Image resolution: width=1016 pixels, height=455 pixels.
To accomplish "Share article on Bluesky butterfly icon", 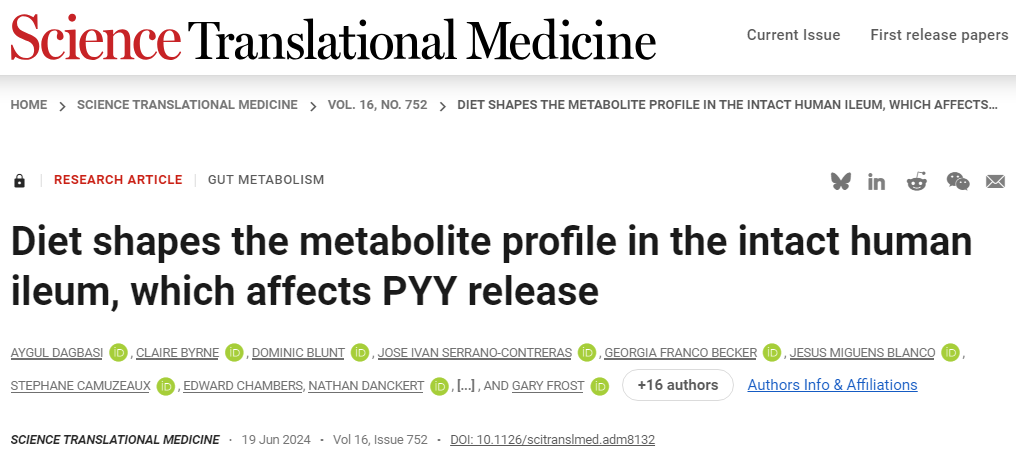I will point(840,181).
